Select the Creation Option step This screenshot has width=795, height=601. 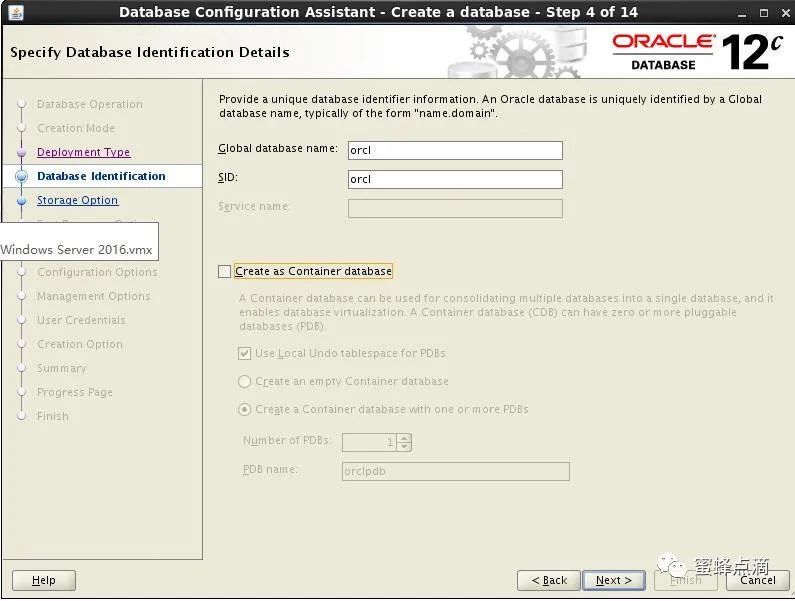[x=80, y=344]
